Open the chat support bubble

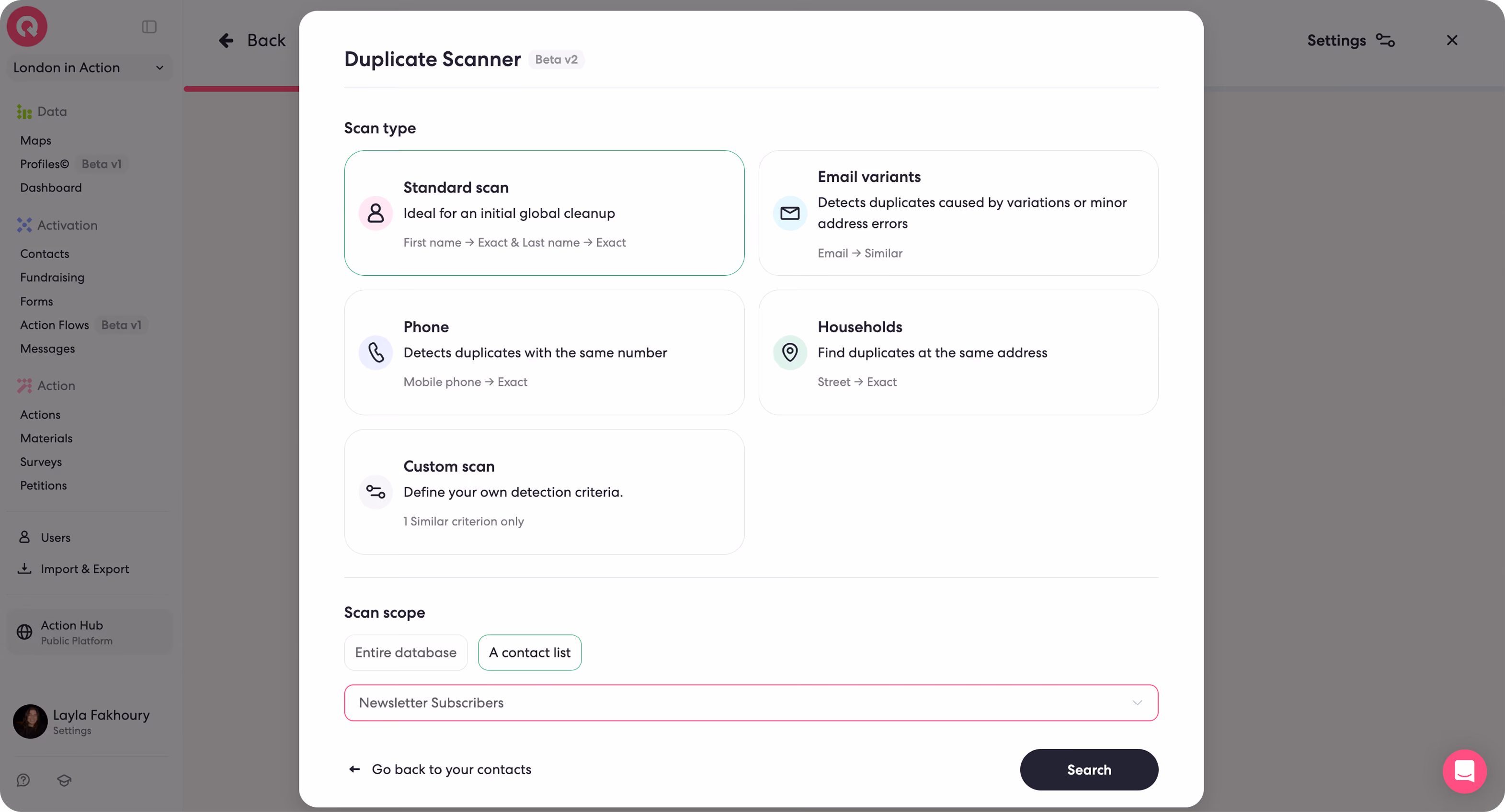click(x=1464, y=771)
